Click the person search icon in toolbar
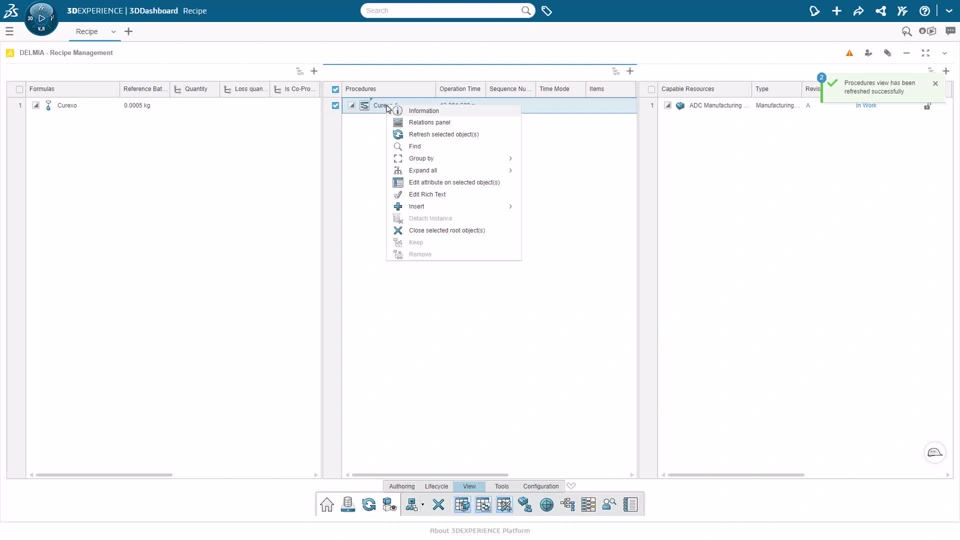The image size is (960, 540). (609, 504)
